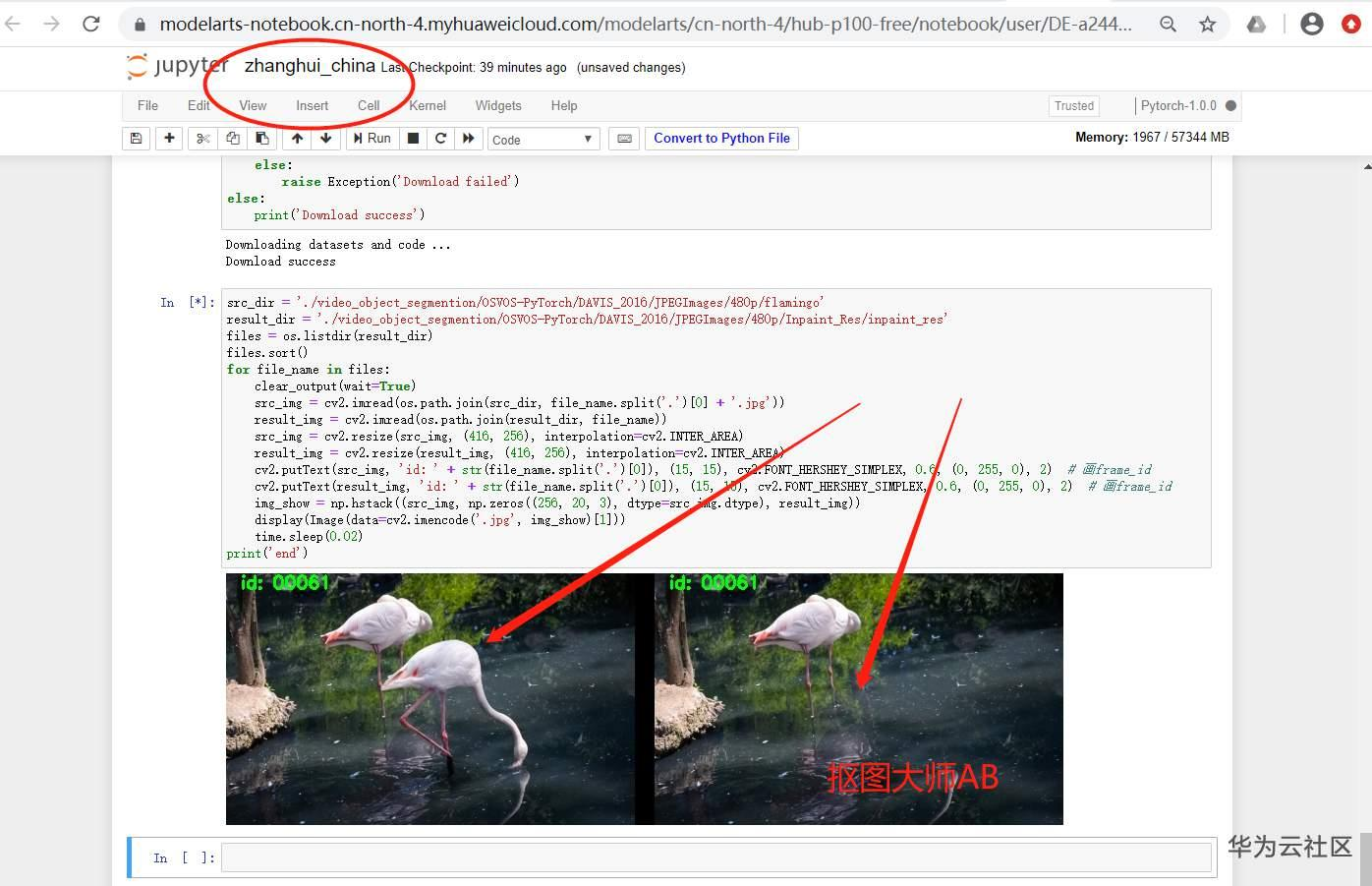
Task: Click the 'Downloading datasets and code ...' output
Action: [x=338, y=245]
